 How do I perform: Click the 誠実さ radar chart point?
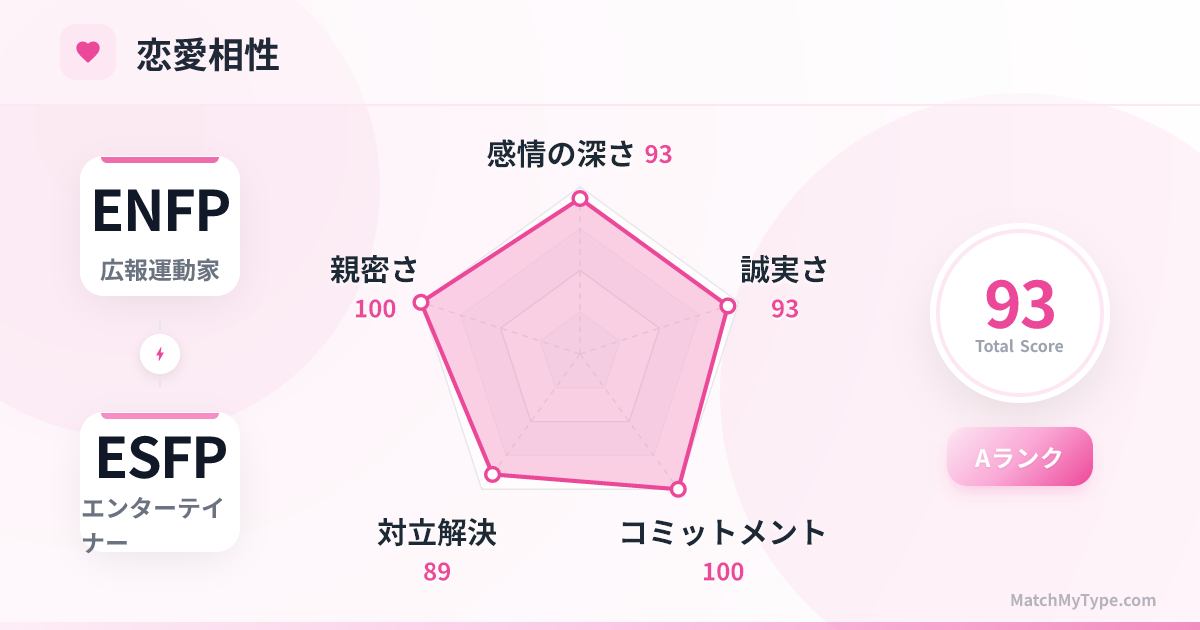[x=727, y=306]
